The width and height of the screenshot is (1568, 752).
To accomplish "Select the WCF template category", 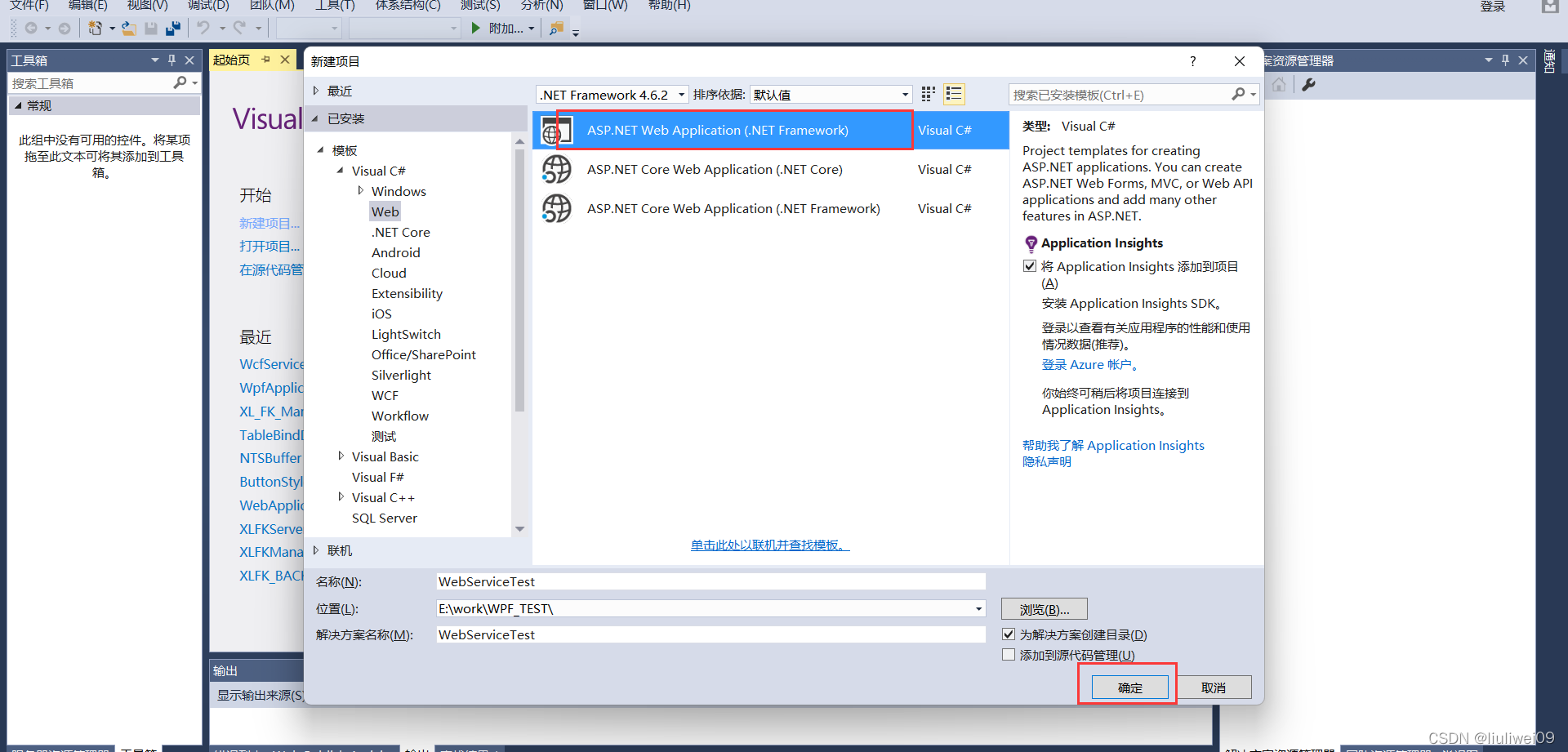I will click(x=385, y=395).
